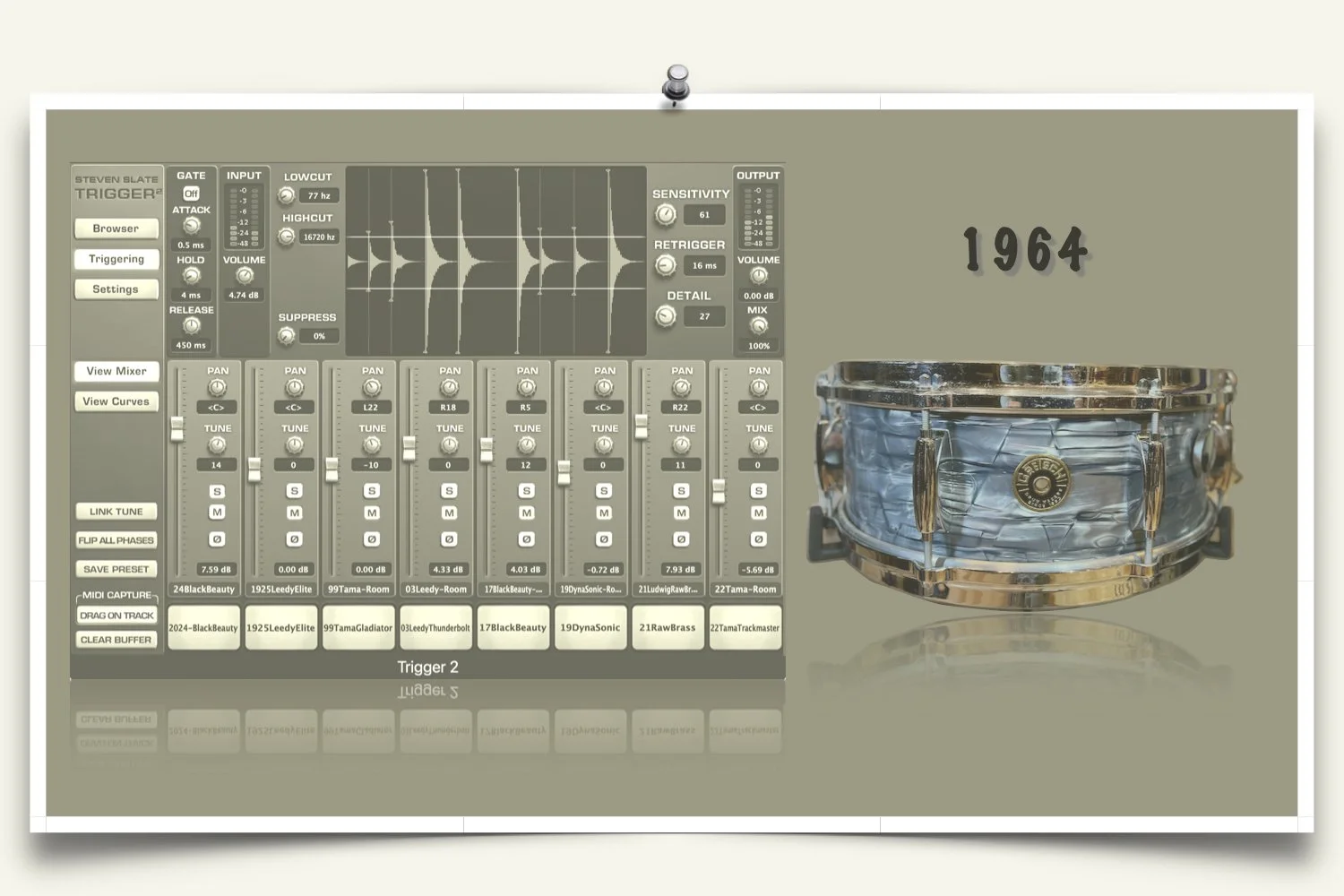Click the gate Release knob
Screen dimensions: 1344x896
[191, 326]
